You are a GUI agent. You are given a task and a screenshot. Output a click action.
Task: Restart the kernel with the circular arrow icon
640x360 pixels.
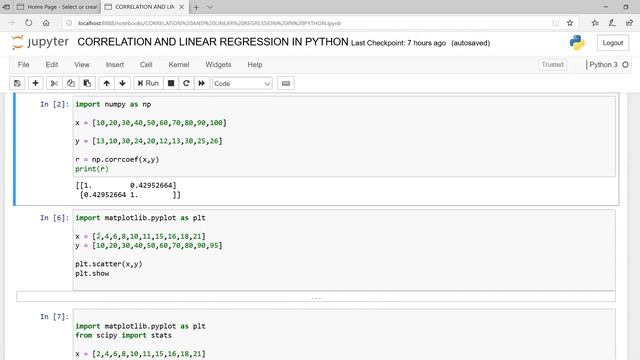pyautogui.click(x=186, y=83)
